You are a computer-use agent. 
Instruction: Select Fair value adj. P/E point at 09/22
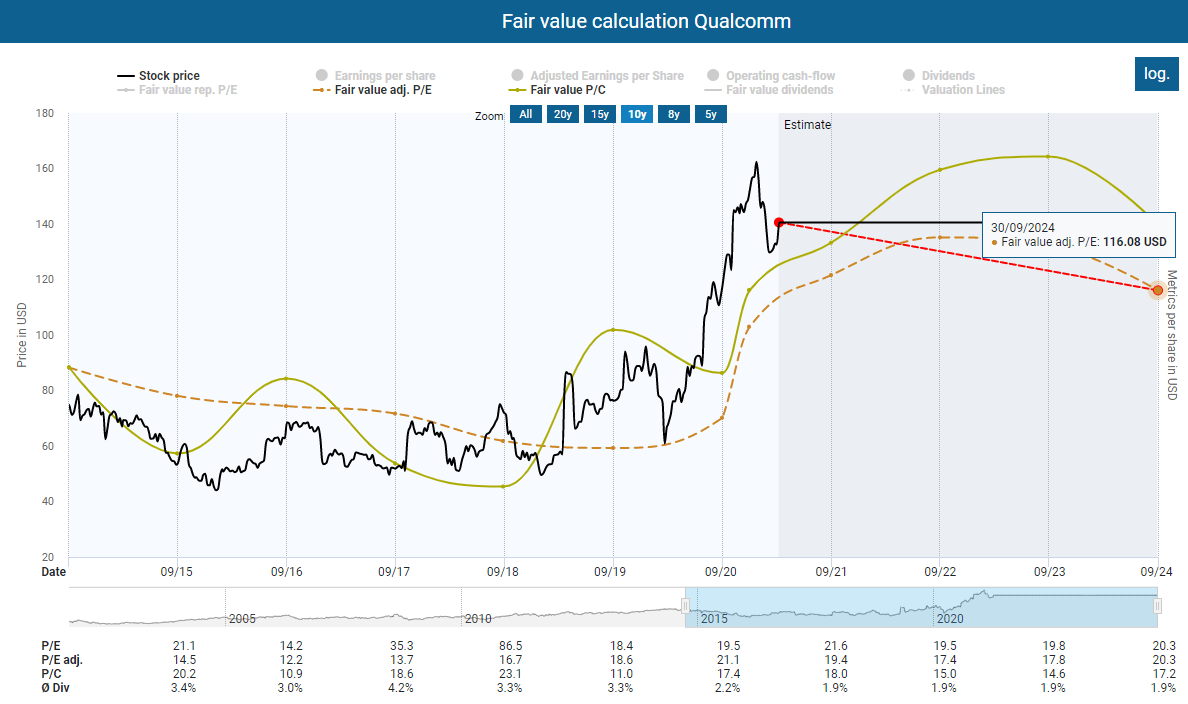(x=939, y=237)
